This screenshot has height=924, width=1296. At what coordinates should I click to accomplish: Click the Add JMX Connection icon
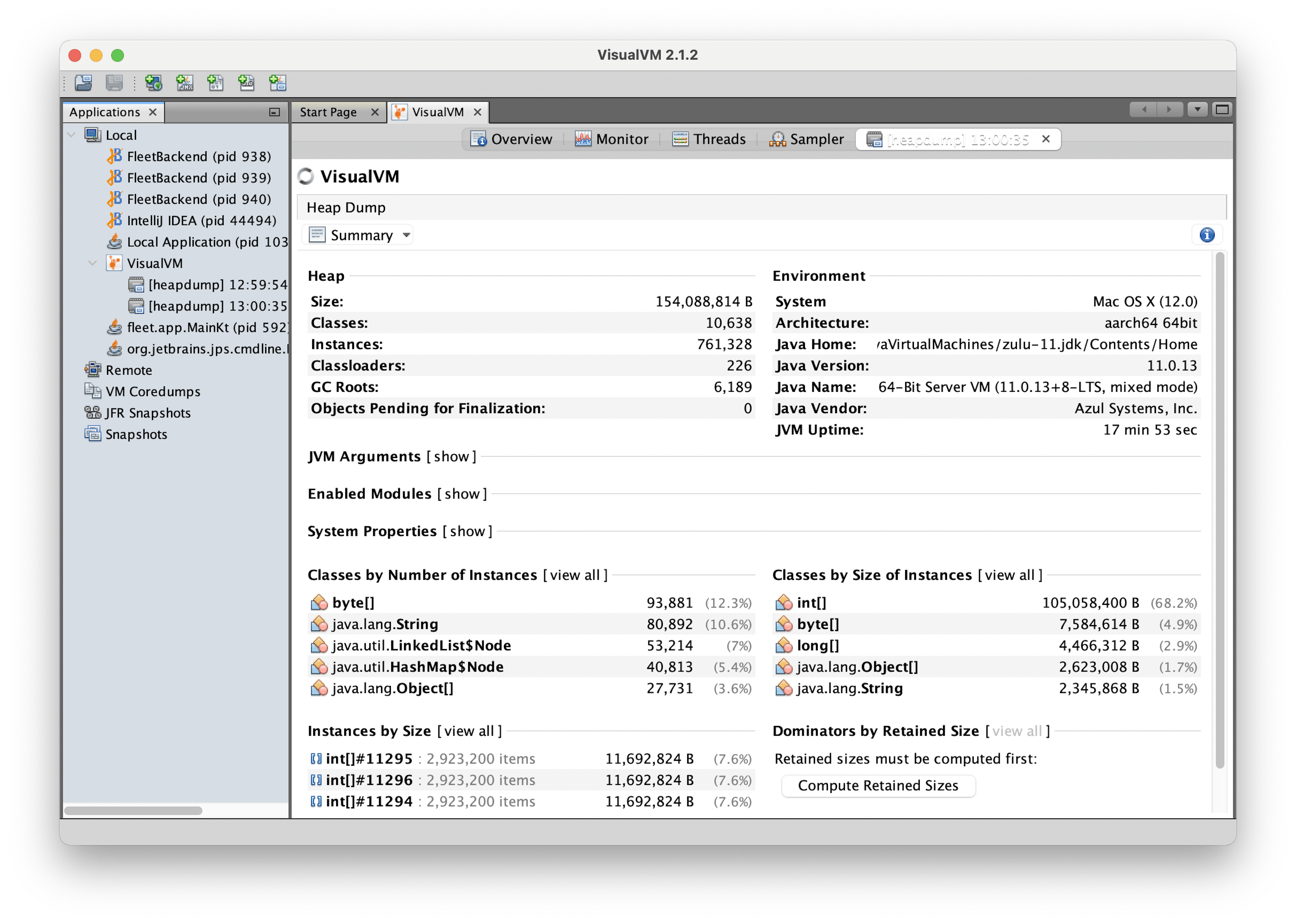click(x=184, y=83)
